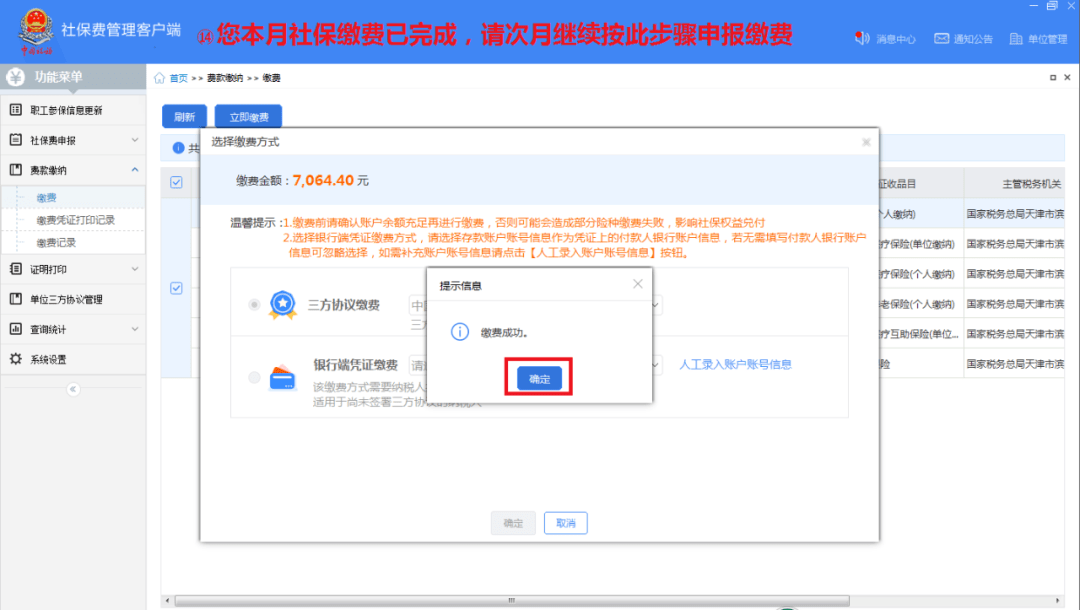Viewport: 1080px width, 610px height.
Task: Click the 银行端凭证缴费 bank card icon
Action: 281,377
